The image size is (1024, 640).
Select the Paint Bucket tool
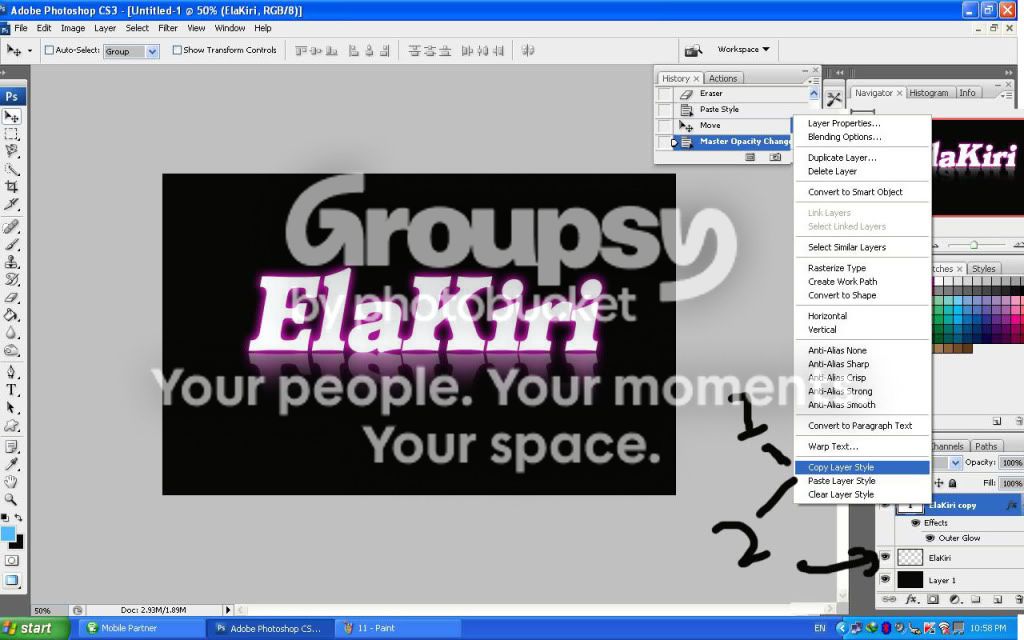[12, 315]
